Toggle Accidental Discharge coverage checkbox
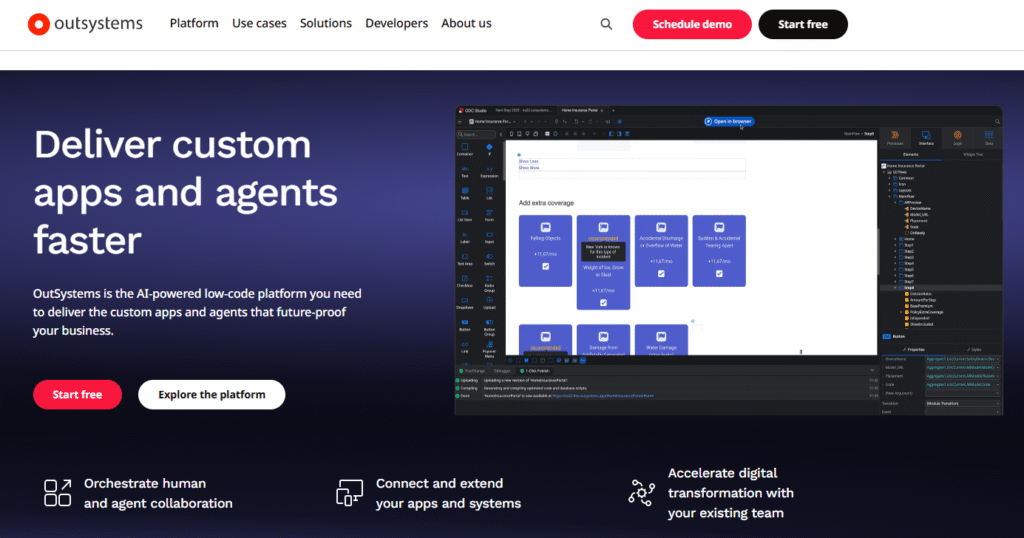This screenshot has height=538, width=1024. [661, 274]
